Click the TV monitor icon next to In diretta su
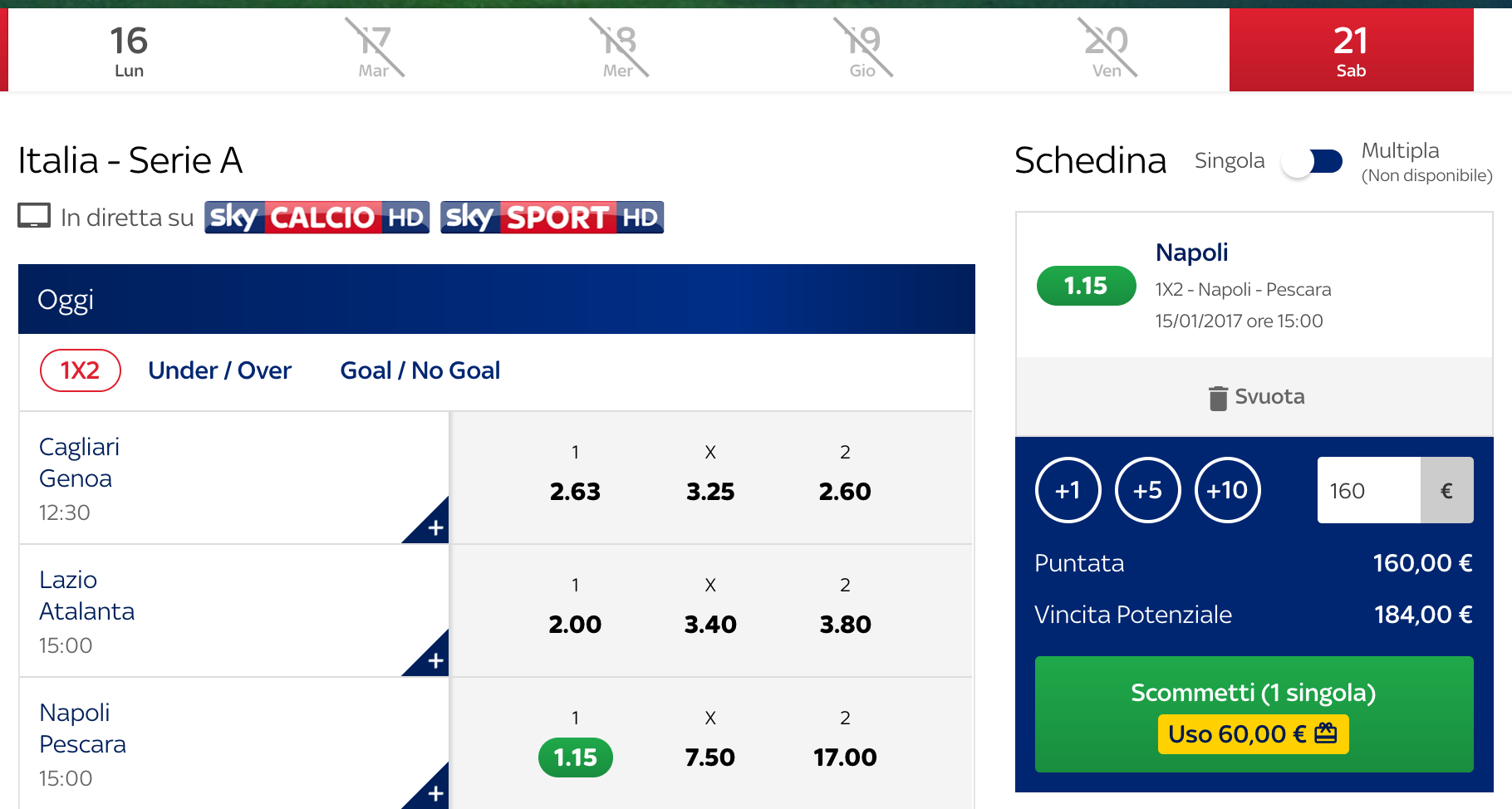 34,216
